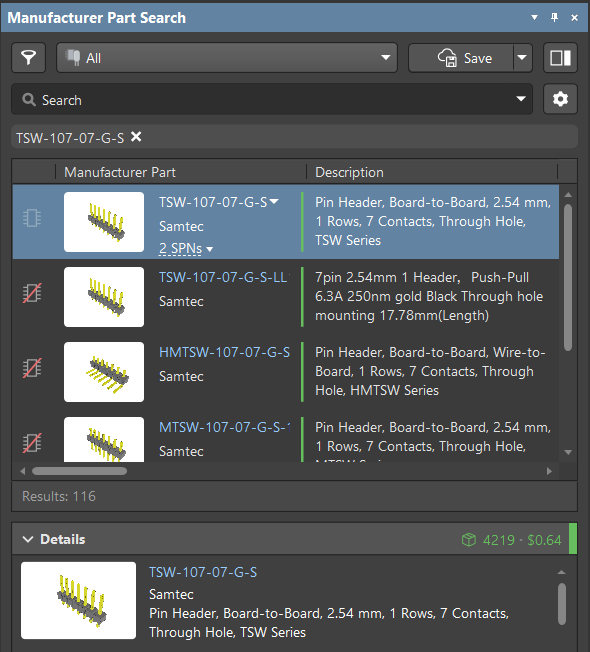This screenshot has height=652, width=590.
Task: Select TSW-107-07-G-S-LL part thumbnail
Action: (104, 297)
